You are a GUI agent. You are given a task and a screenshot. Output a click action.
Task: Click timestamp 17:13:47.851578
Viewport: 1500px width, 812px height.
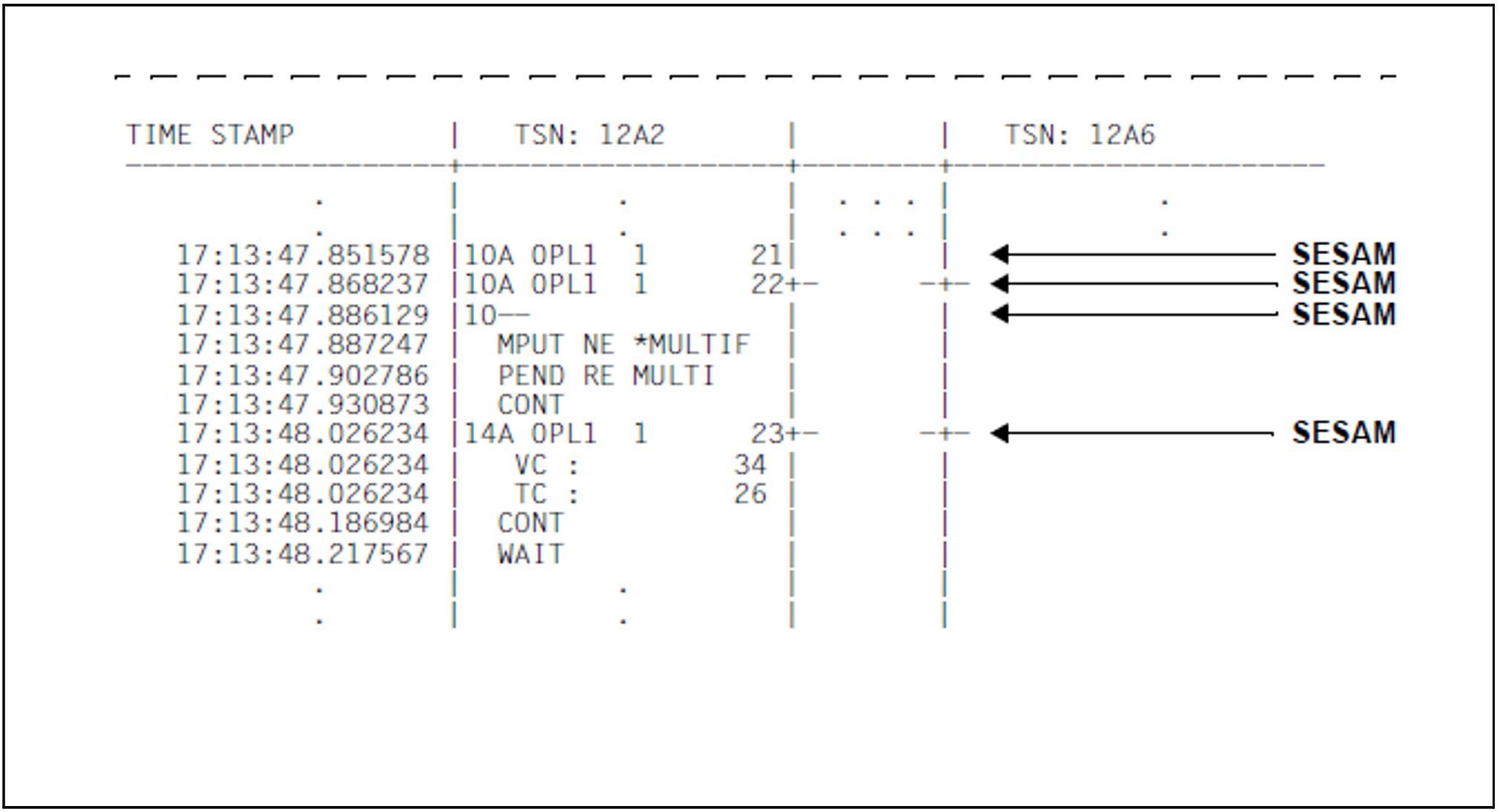(x=302, y=256)
